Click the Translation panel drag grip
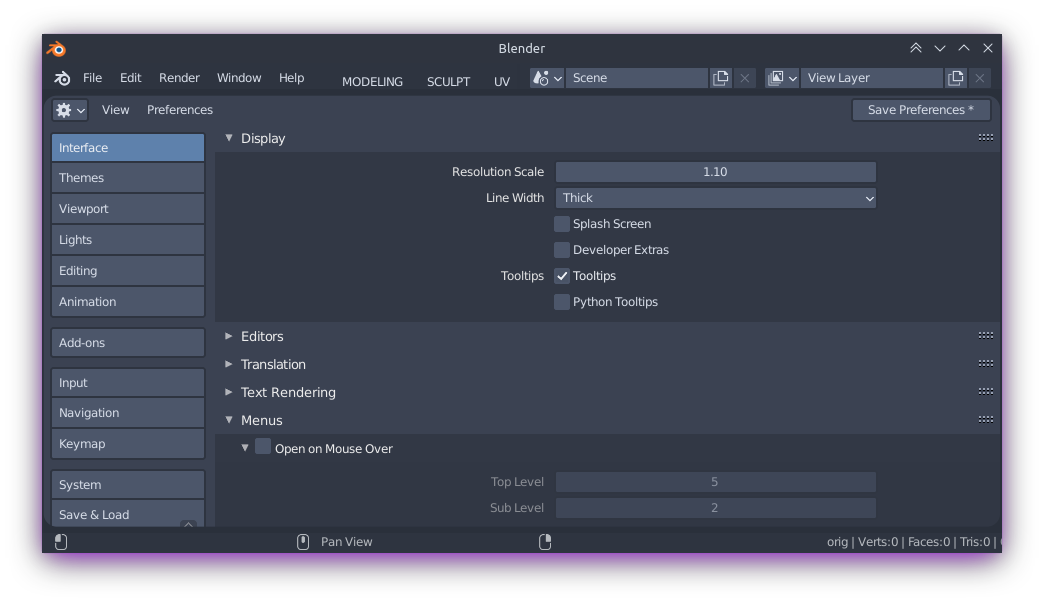Image resolution: width=1044 pixels, height=603 pixels. [x=986, y=363]
